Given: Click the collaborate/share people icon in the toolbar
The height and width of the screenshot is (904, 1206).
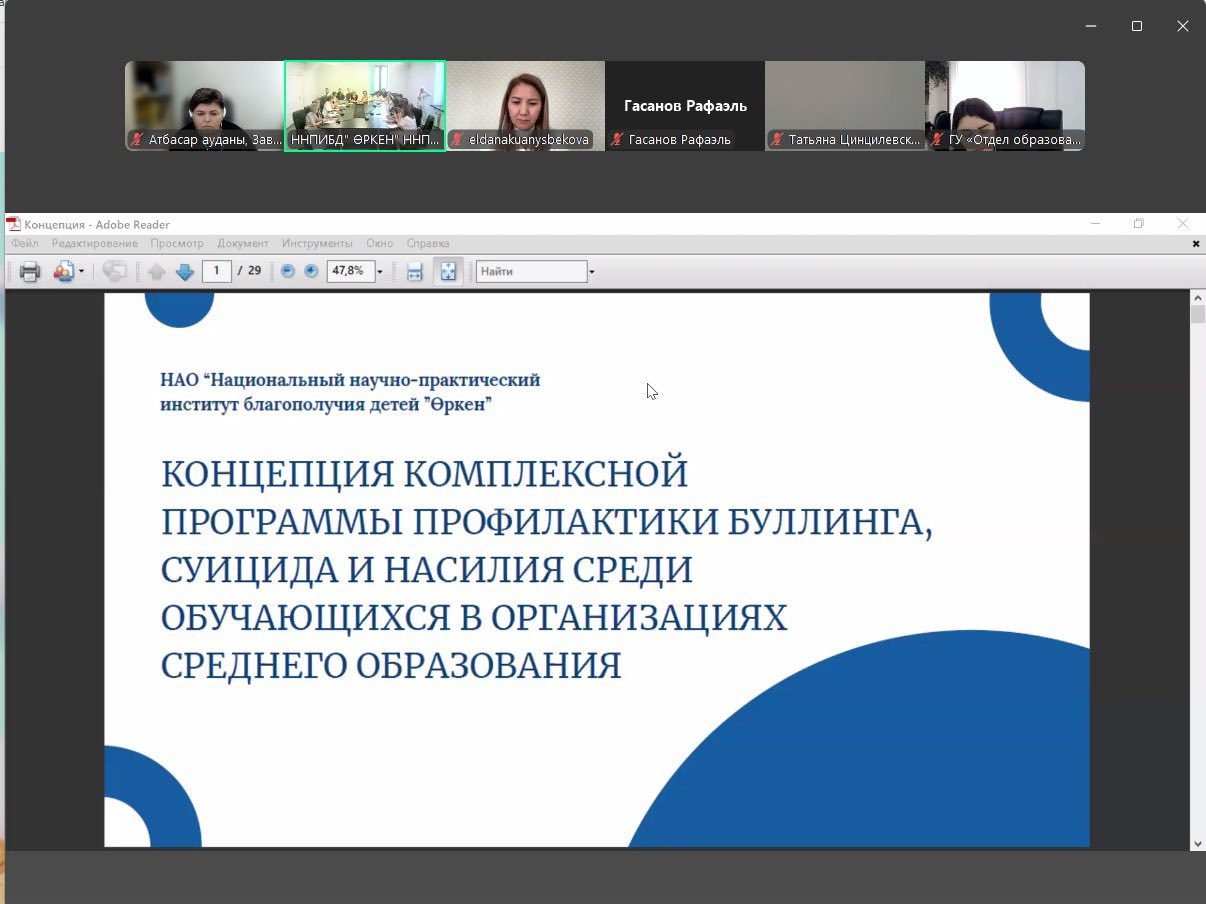Looking at the screenshot, I should (64, 271).
